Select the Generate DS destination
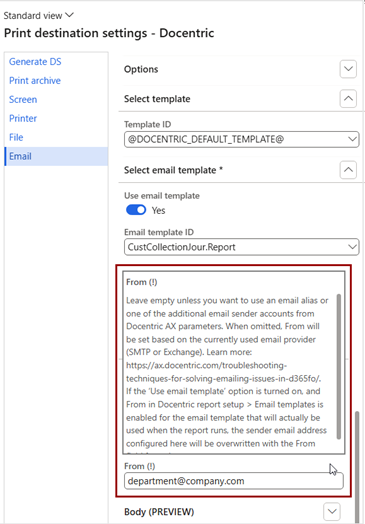Screen dimensions: 365x524 (35, 62)
